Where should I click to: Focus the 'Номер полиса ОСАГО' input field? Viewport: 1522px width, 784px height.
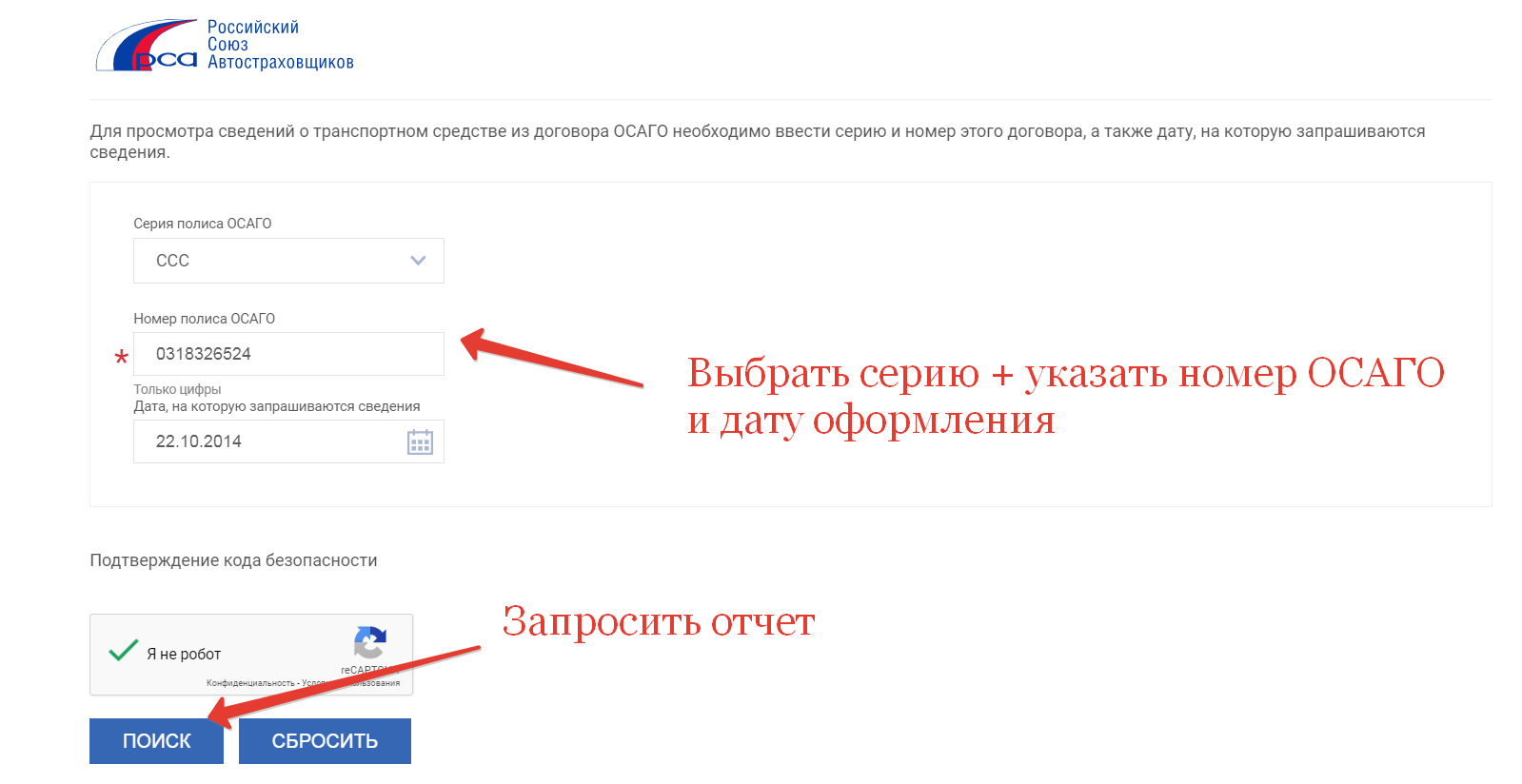288,354
